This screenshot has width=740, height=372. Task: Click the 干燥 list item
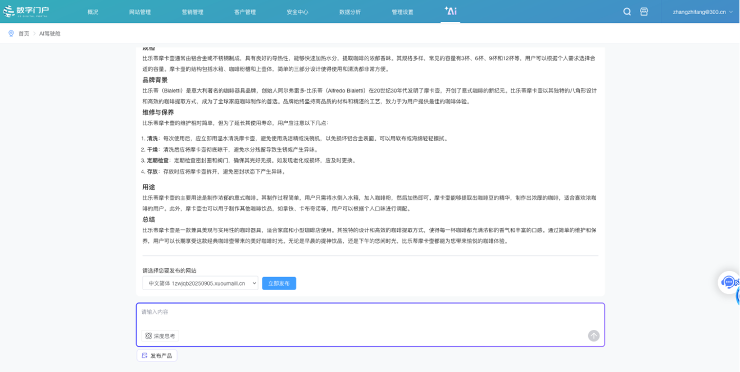(229, 150)
